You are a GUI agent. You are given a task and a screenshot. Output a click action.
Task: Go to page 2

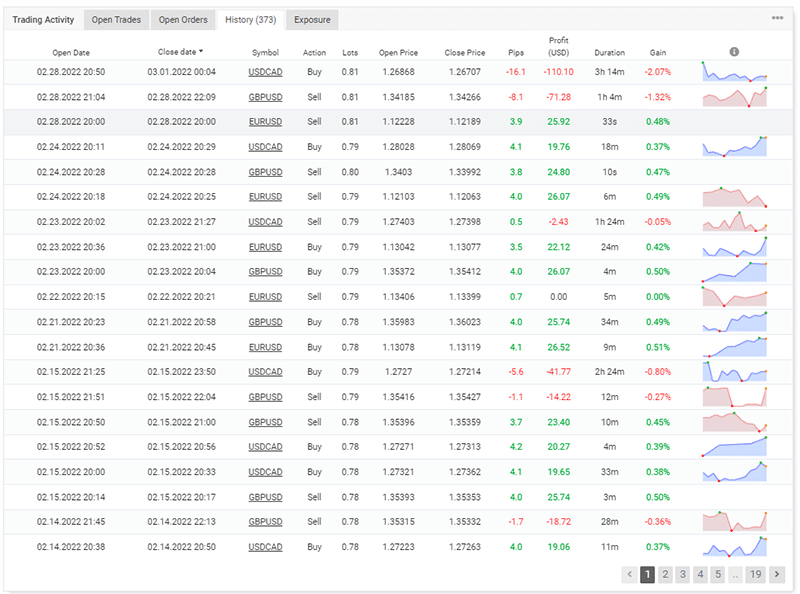coord(665,574)
